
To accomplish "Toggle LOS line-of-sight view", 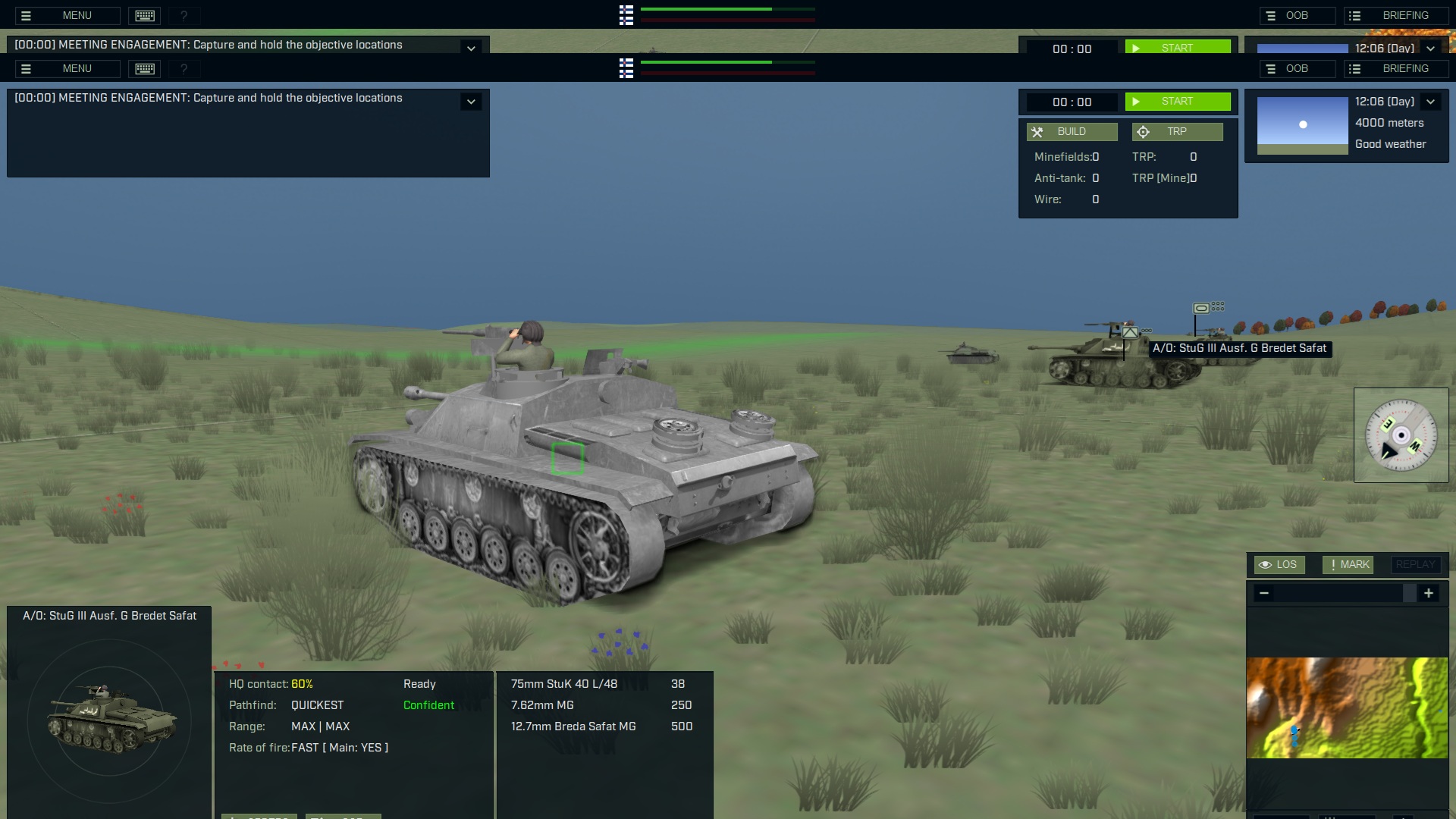I will 1280,565.
